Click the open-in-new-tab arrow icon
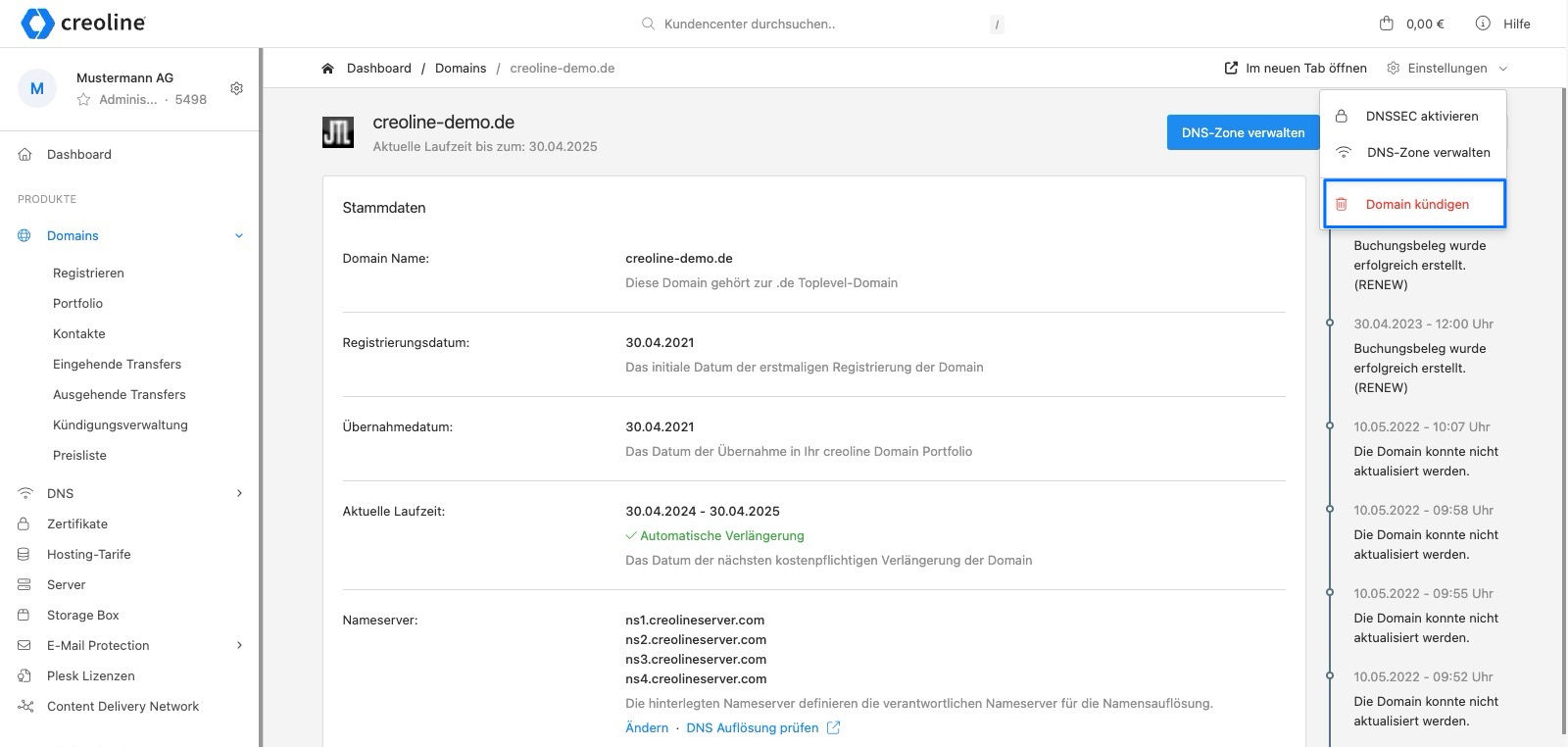 (1231, 68)
